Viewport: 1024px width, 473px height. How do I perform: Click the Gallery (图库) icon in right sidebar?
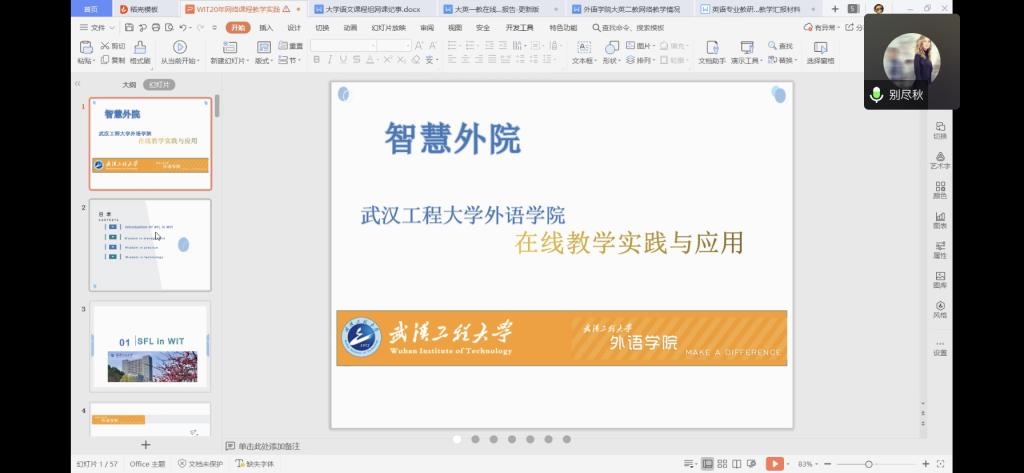click(x=940, y=276)
